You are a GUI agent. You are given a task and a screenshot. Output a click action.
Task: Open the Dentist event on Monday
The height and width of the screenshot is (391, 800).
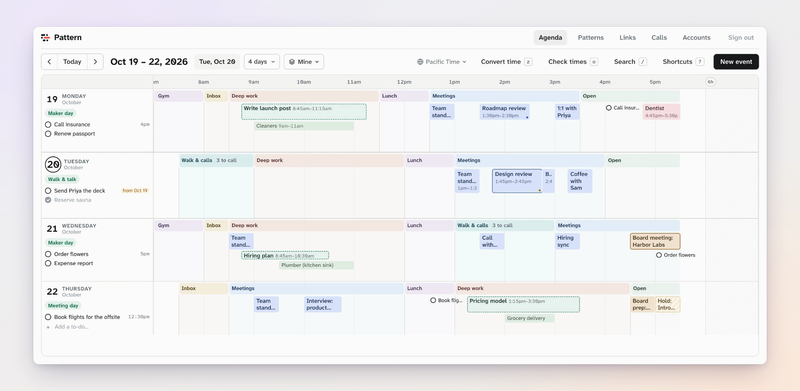[x=661, y=112]
